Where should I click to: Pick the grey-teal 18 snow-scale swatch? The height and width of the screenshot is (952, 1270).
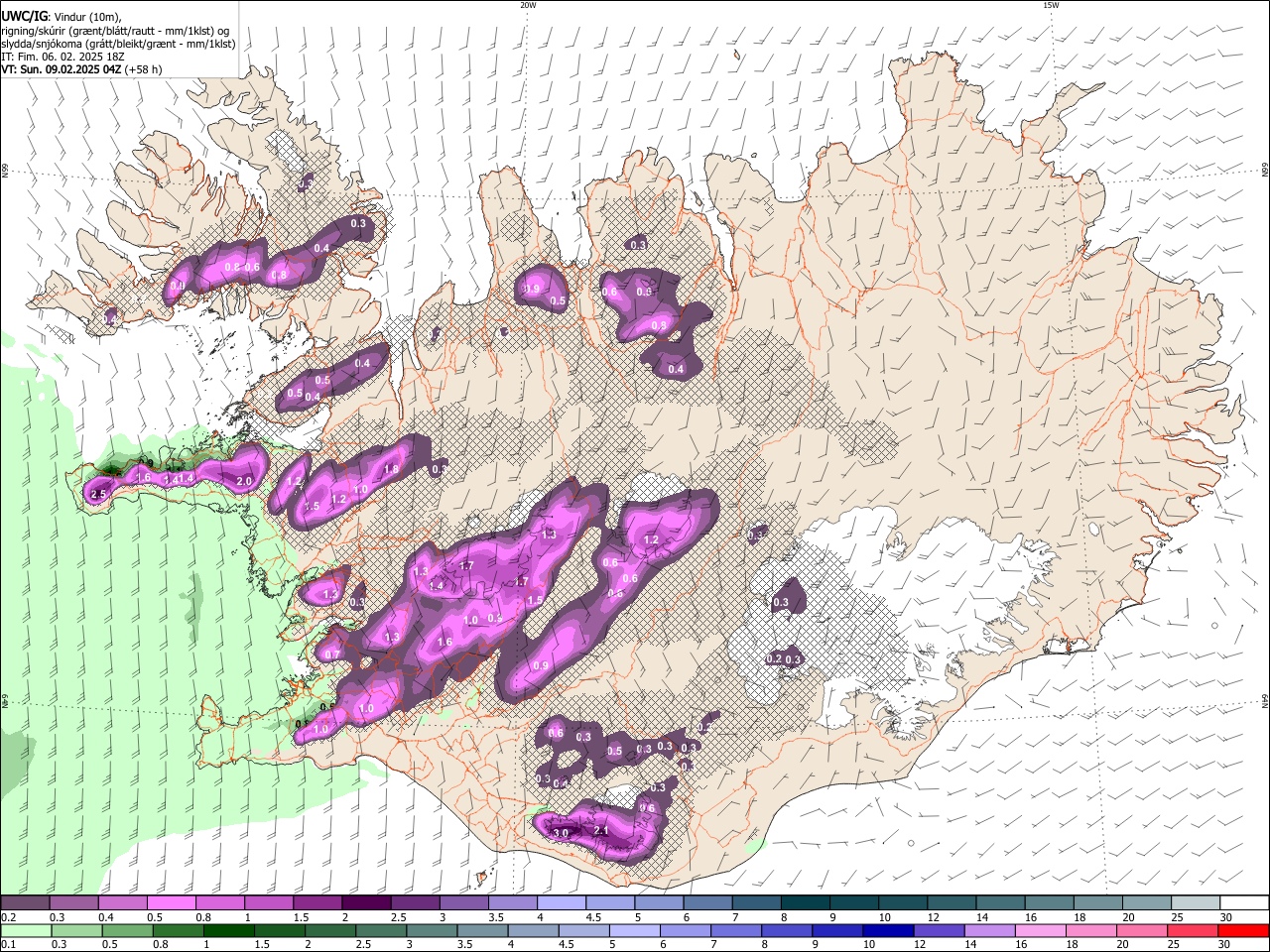pyautogui.click(x=1097, y=903)
